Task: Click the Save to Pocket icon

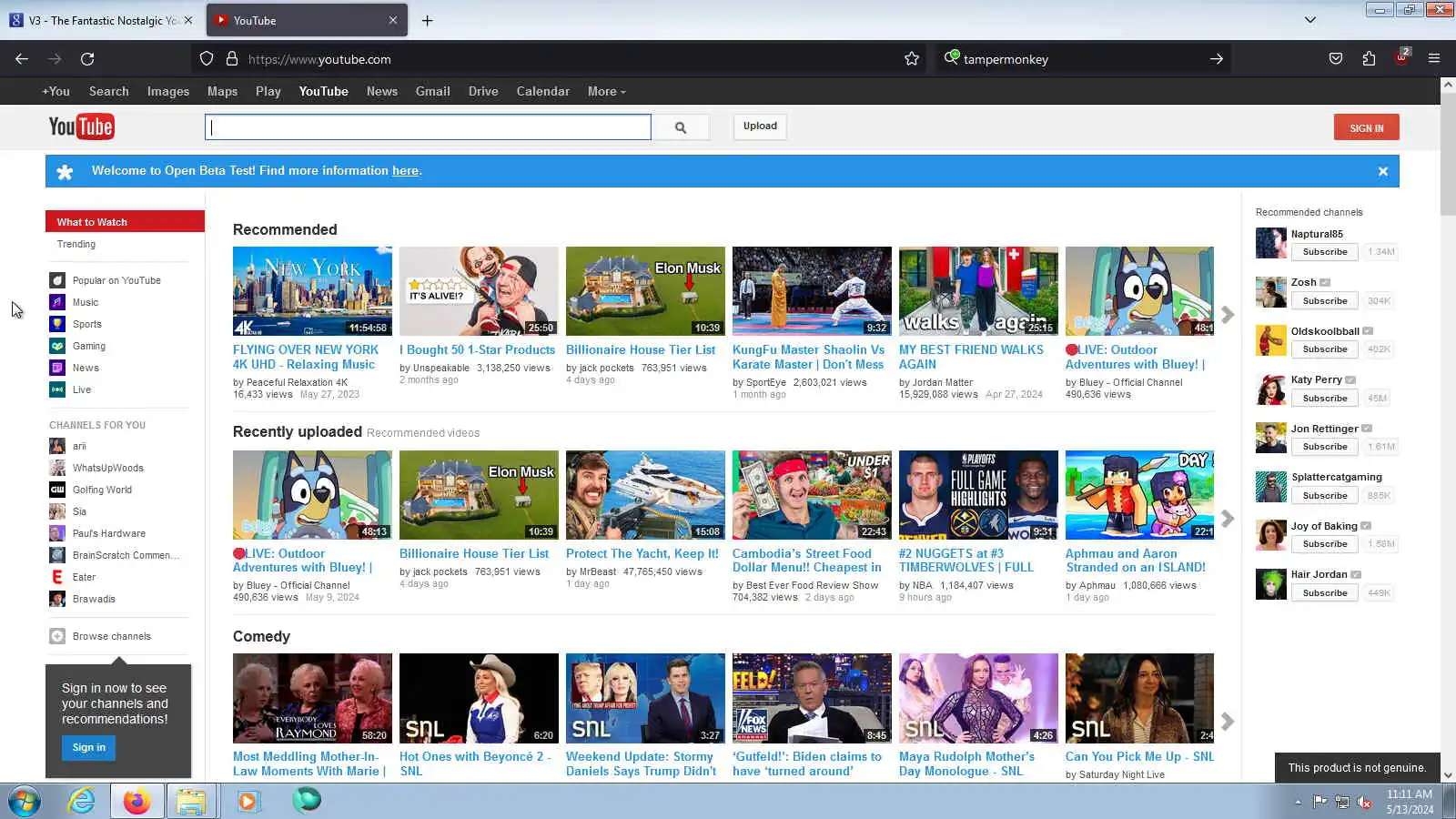Action: 1336,59
